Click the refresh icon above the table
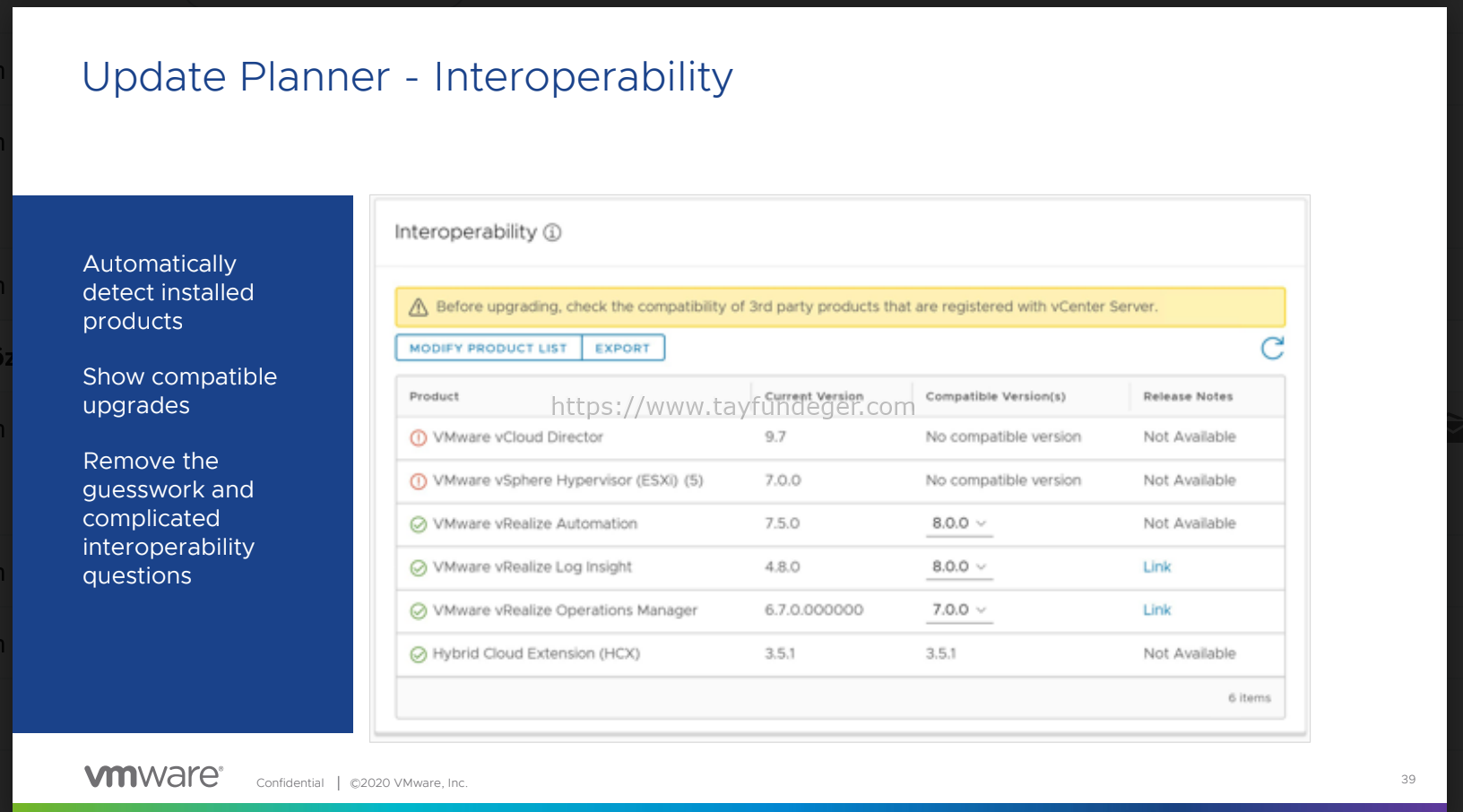 [x=1272, y=349]
